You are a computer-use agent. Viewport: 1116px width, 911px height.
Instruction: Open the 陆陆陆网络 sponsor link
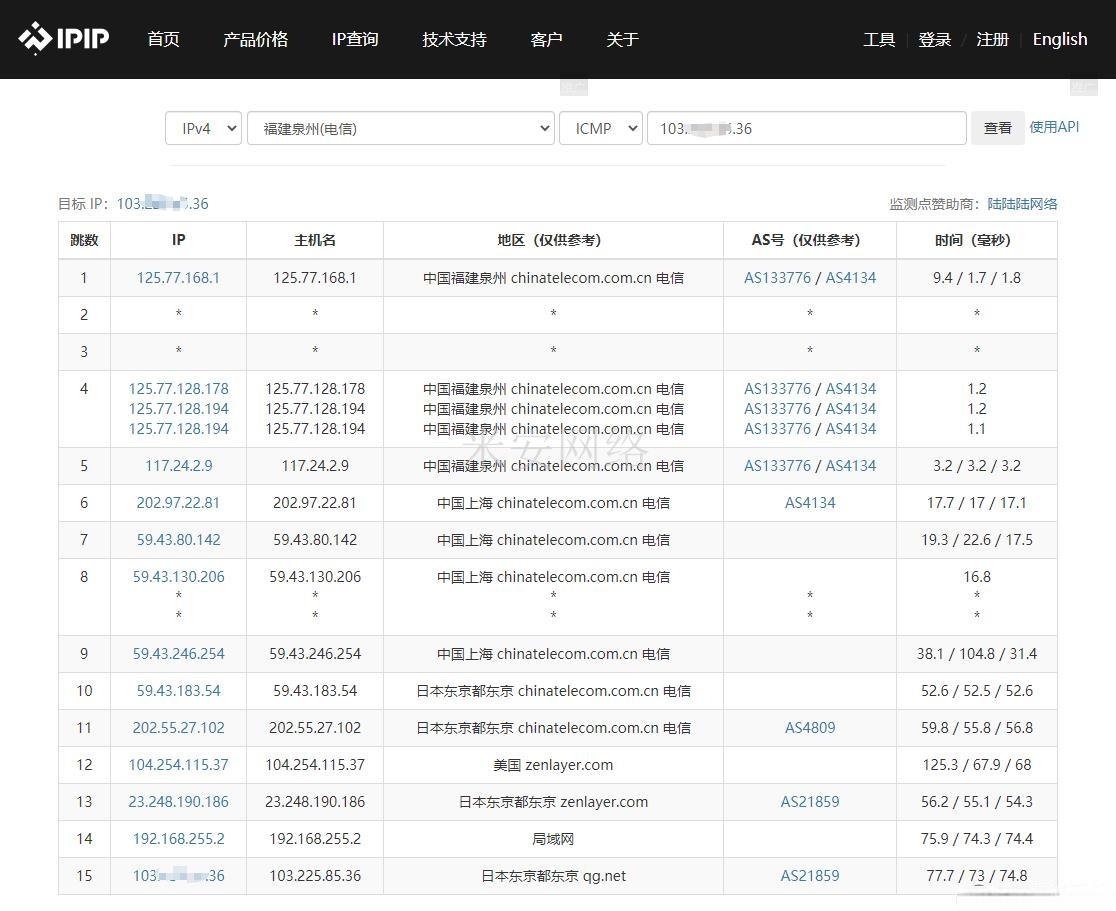pyautogui.click(x=1022, y=204)
